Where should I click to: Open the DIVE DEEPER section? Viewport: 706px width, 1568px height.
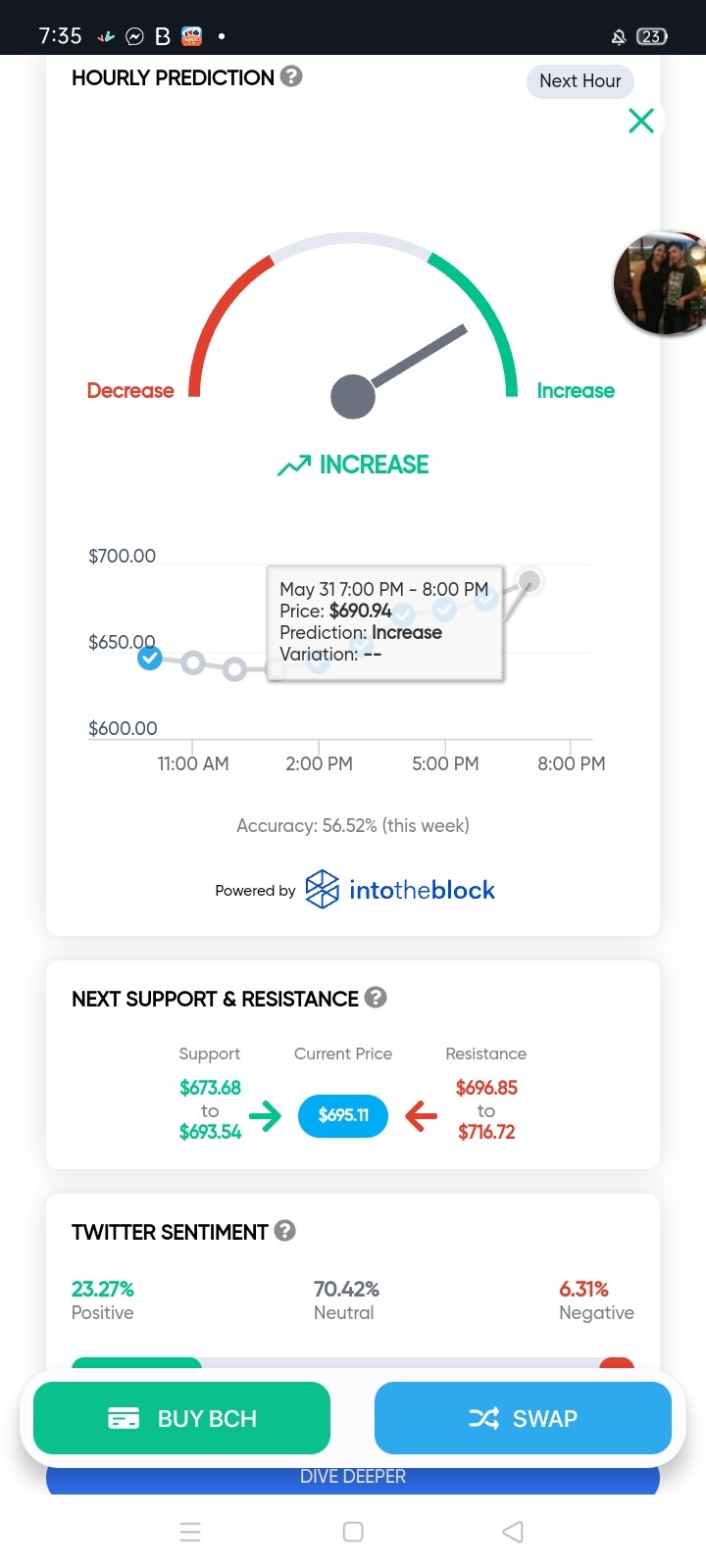pos(353,1478)
